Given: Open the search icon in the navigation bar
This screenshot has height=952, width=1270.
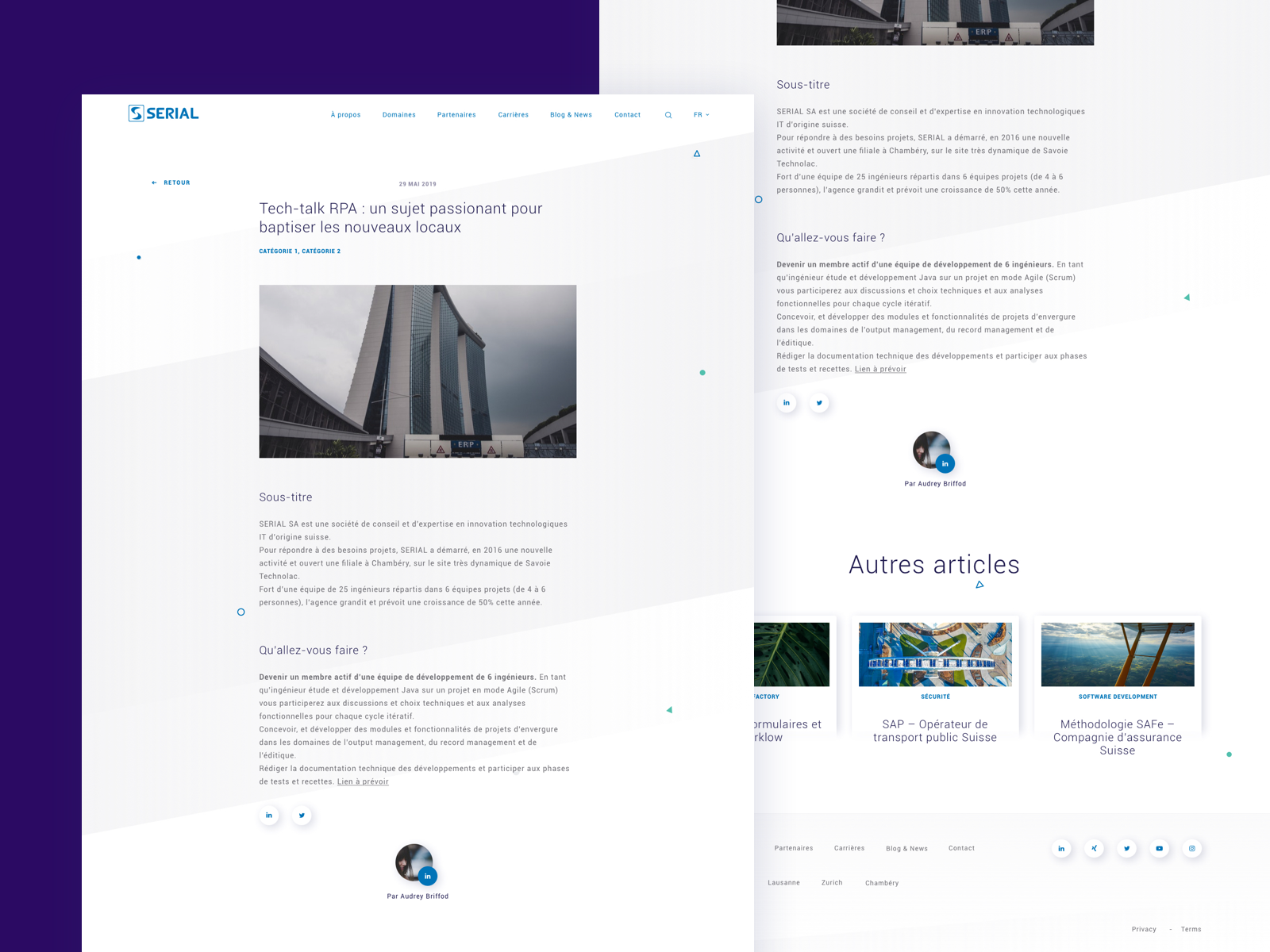Looking at the screenshot, I should [668, 114].
